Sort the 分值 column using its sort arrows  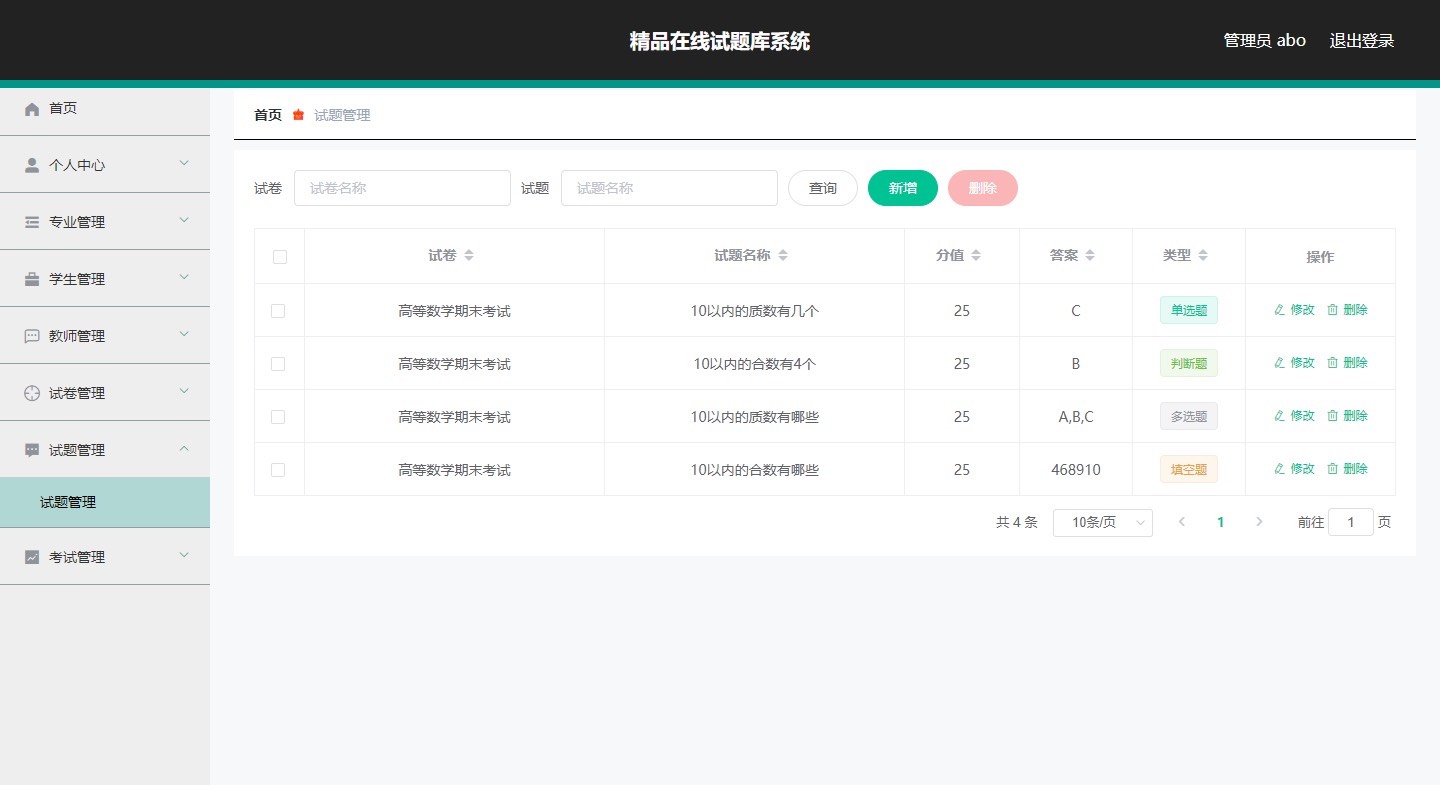(x=976, y=256)
